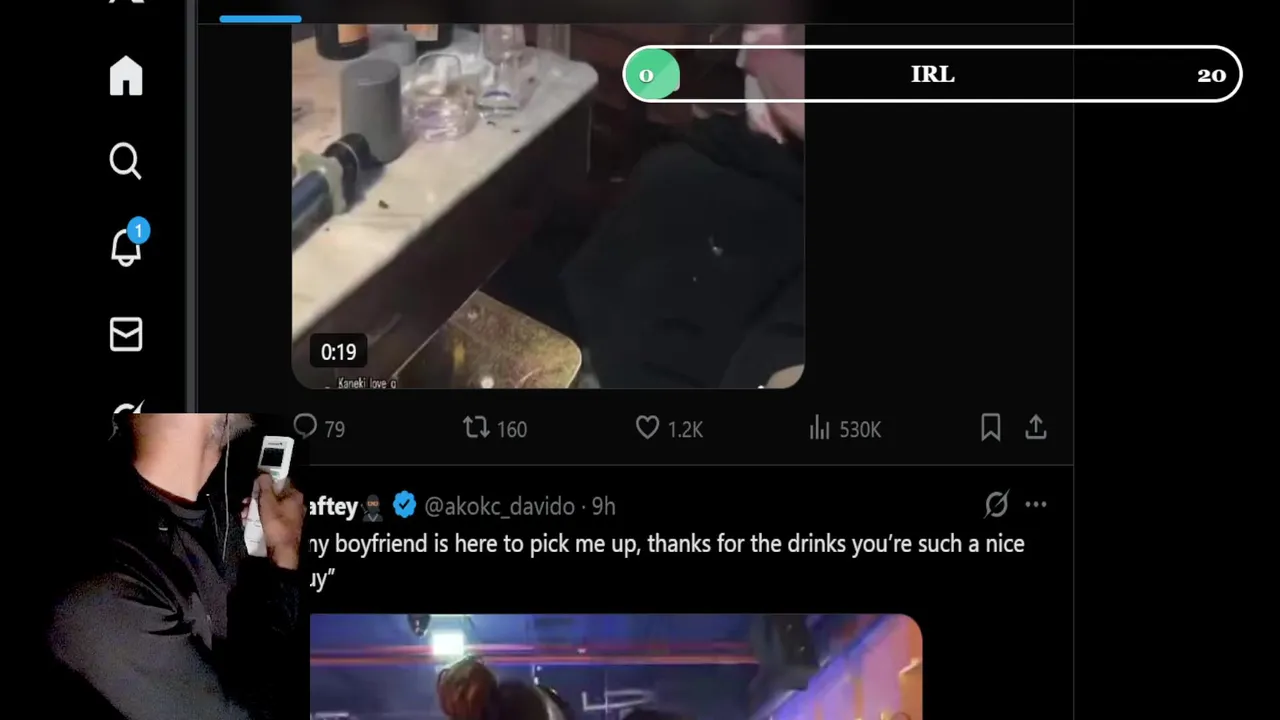The width and height of the screenshot is (1280, 720).
Task: Repost the tweet with 160 reposts
Action: 495,428
